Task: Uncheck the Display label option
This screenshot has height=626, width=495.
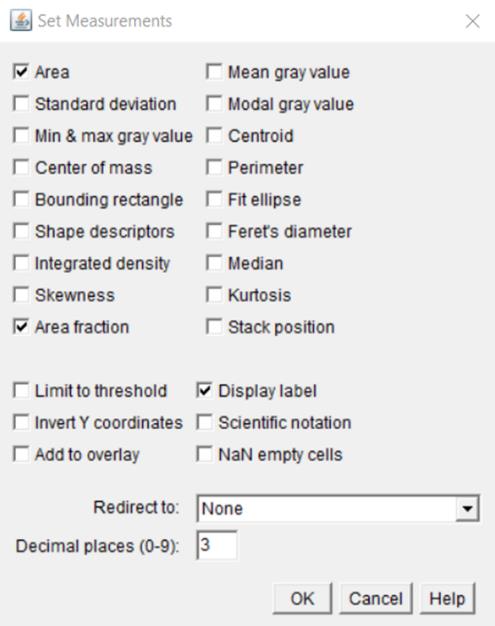Action: click(204, 390)
